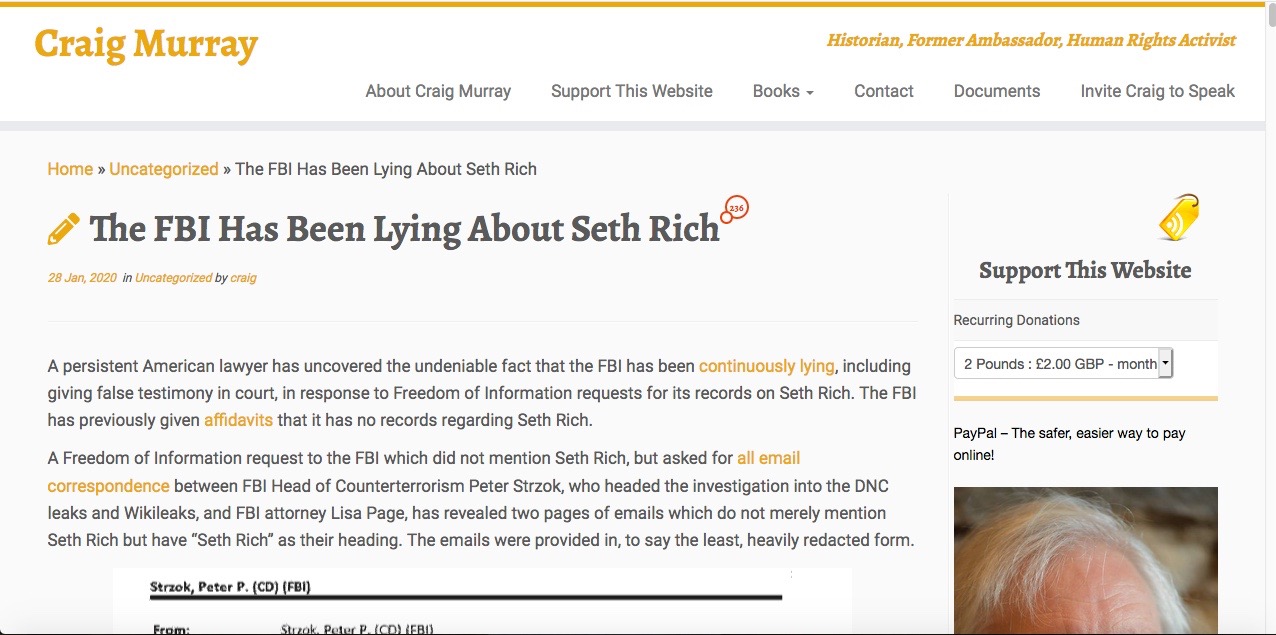Image resolution: width=1276 pixels, height=635 pixels.
Task: Follow the 'continuously lying' link
Action: [x=767, y=366]
